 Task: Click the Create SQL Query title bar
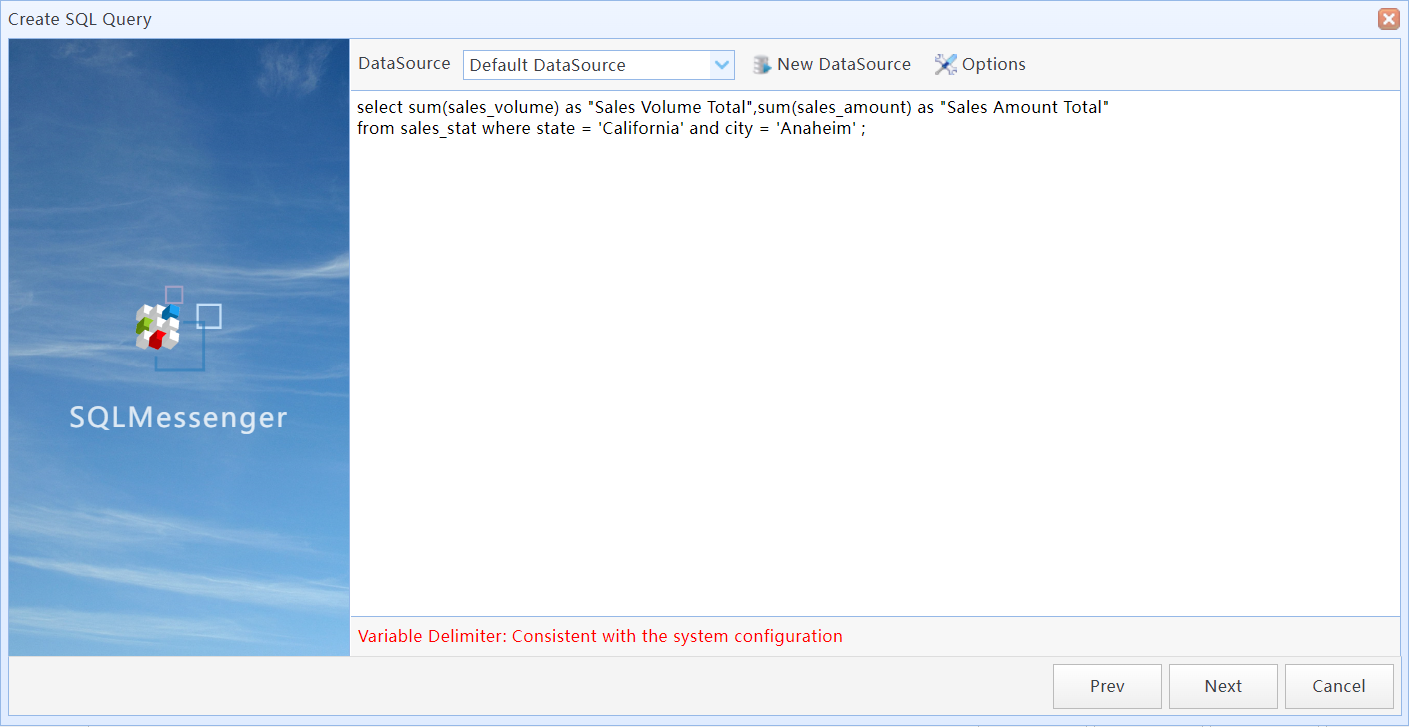tap(600, 19)
